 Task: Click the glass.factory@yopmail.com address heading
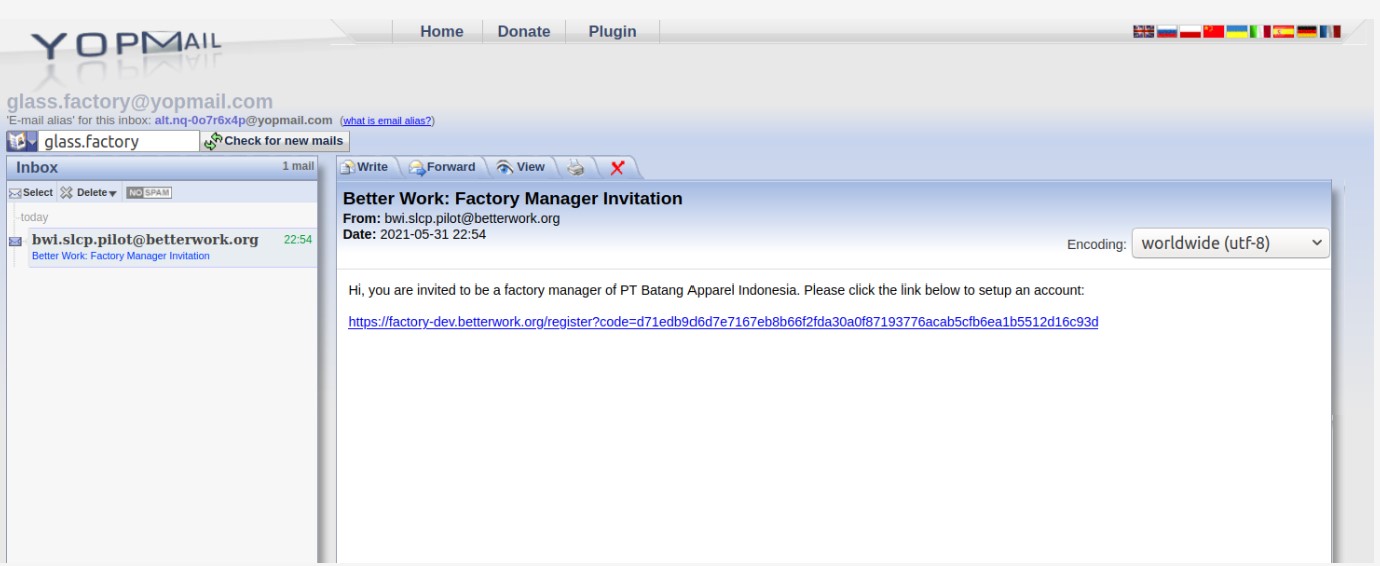pos(140,102)
